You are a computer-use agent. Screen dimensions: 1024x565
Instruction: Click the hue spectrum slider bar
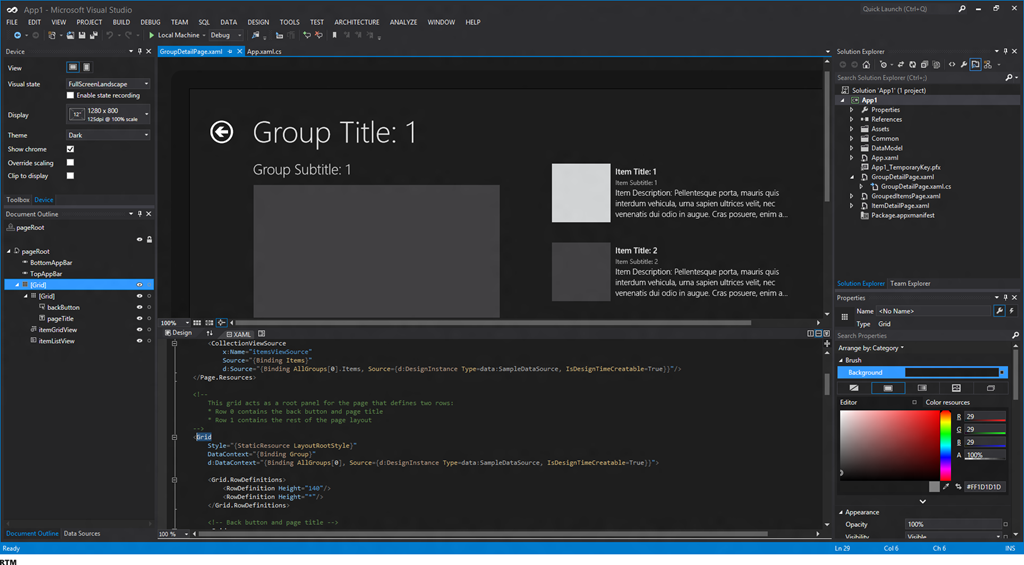click(946, 445)
